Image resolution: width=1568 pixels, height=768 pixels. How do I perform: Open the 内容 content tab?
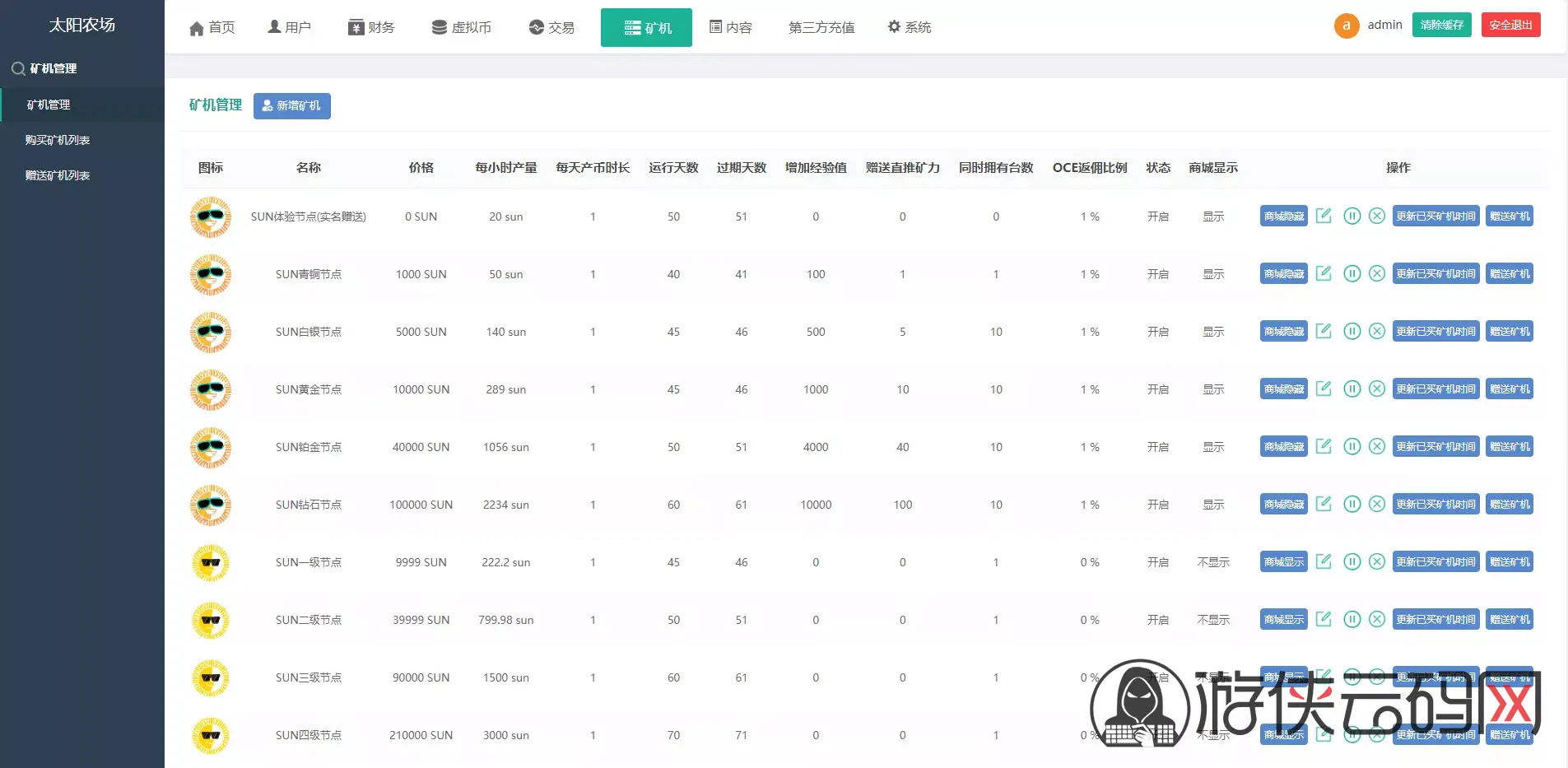[731, 28]
